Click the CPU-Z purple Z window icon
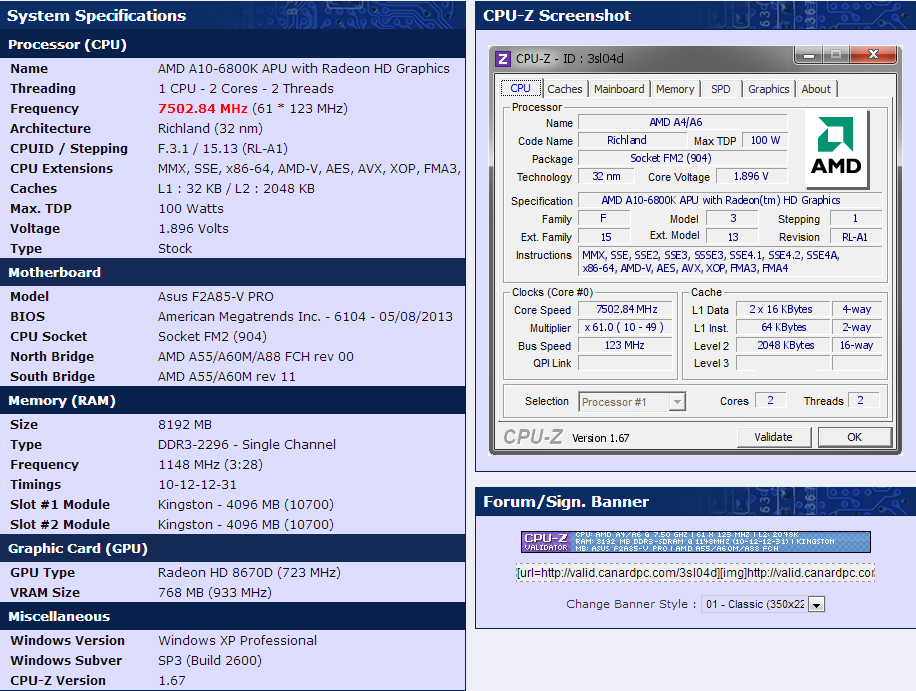 [x=502, y=58]
